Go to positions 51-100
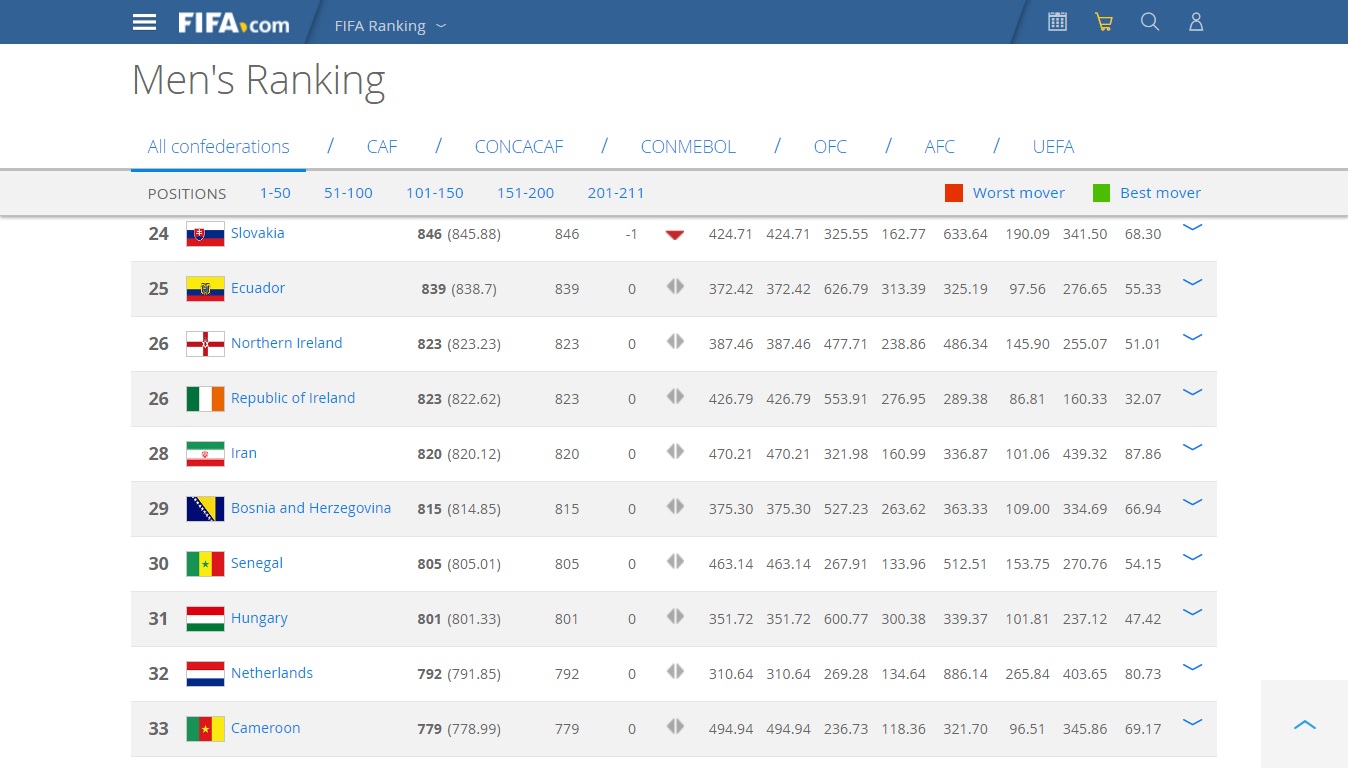 tap(348, 193)
